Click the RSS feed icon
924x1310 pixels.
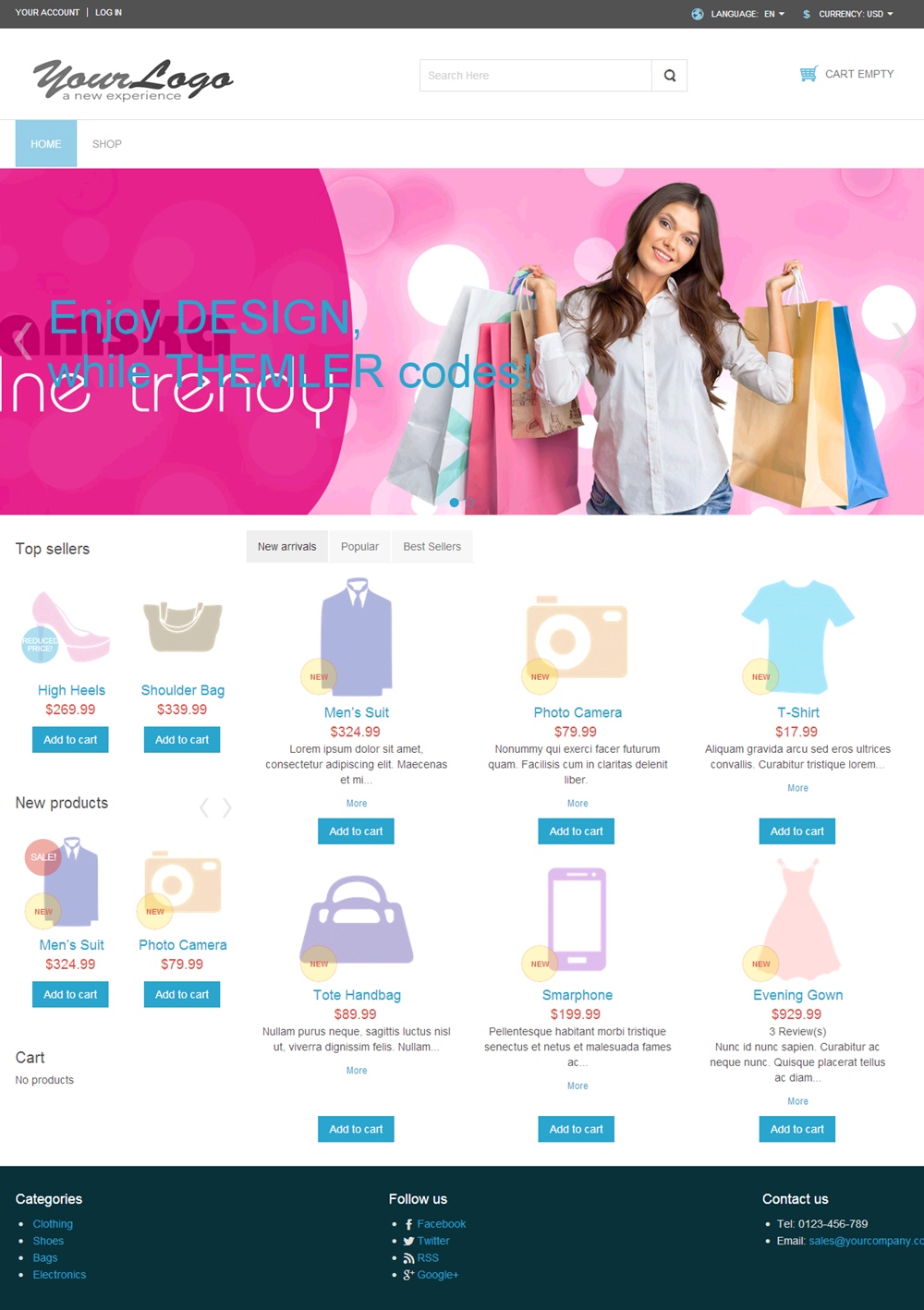tap(408, 1258)
